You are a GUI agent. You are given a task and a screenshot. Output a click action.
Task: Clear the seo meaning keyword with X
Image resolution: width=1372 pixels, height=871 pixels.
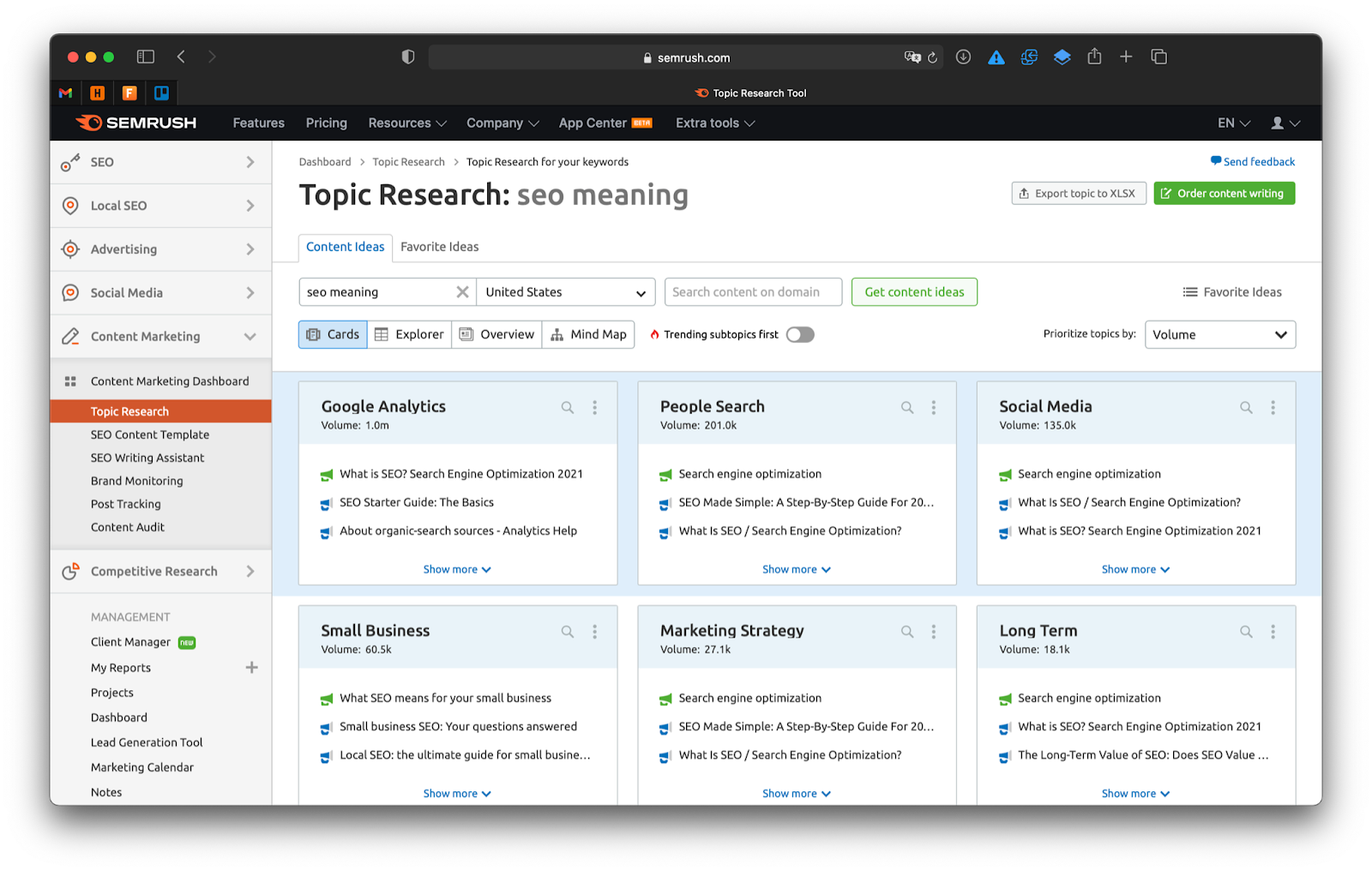(462, 291)
